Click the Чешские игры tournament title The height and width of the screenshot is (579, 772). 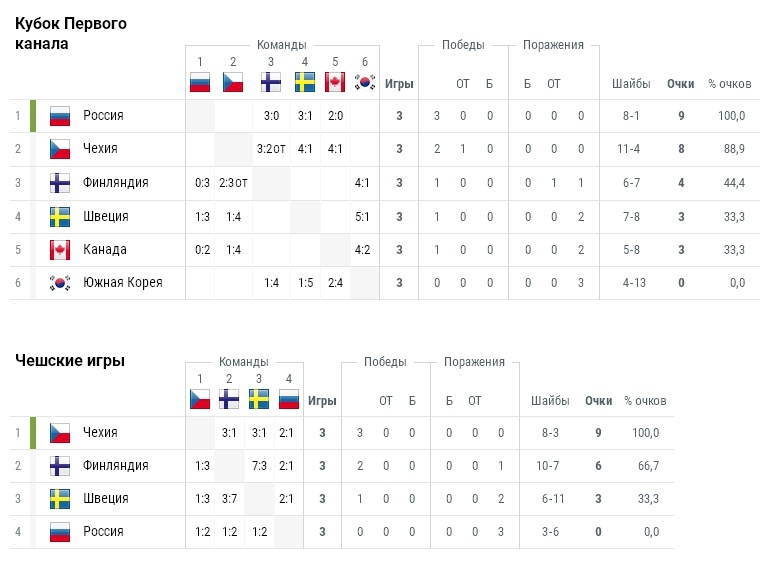pyautogui.click(x=70, y=361)
